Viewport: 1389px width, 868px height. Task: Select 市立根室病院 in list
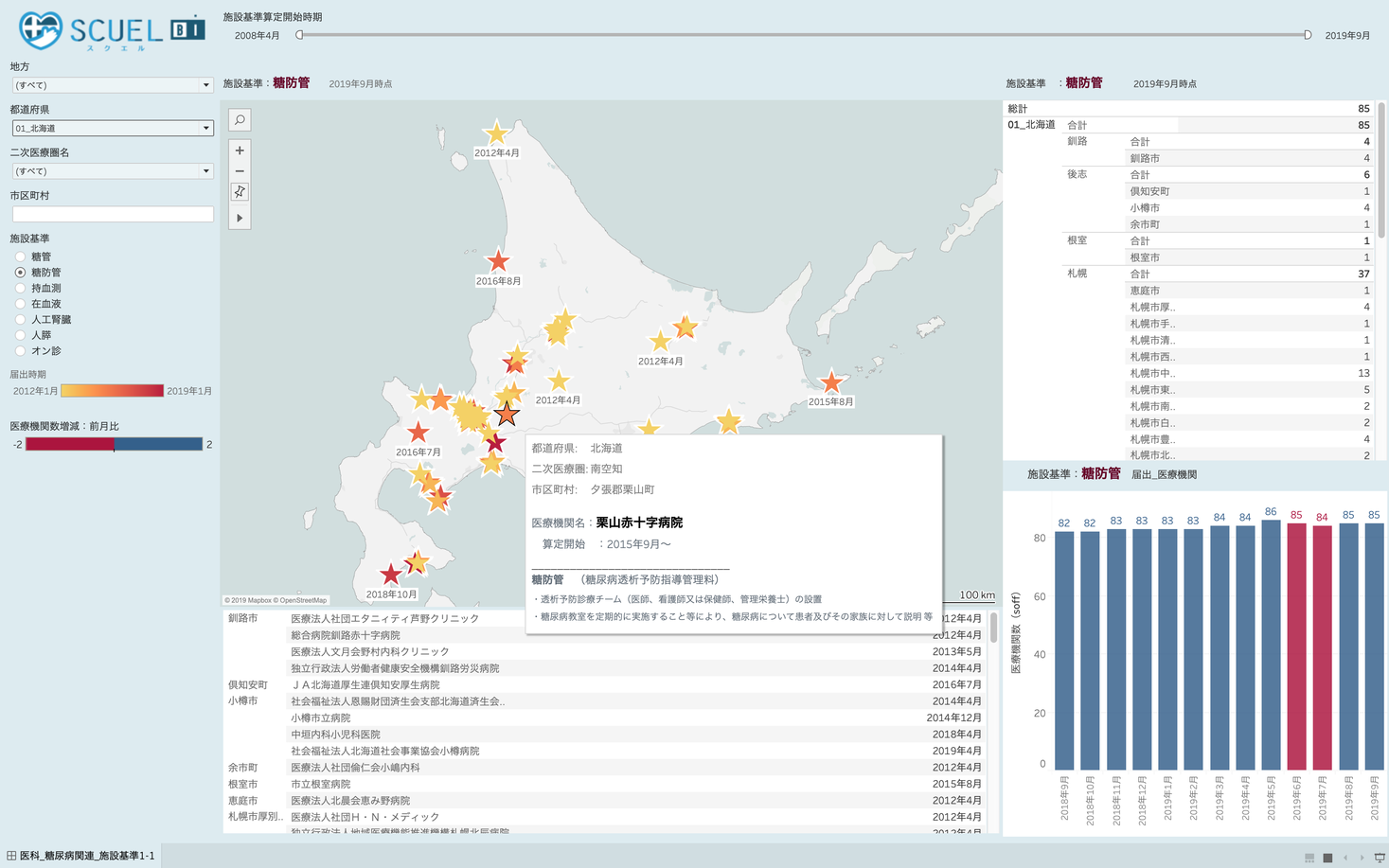click(320, 784)
